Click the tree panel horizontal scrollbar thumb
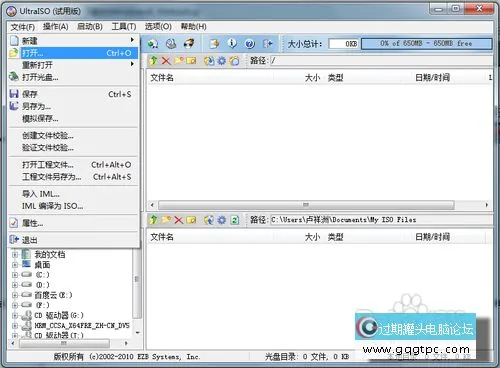 click(x=64, y=343)
